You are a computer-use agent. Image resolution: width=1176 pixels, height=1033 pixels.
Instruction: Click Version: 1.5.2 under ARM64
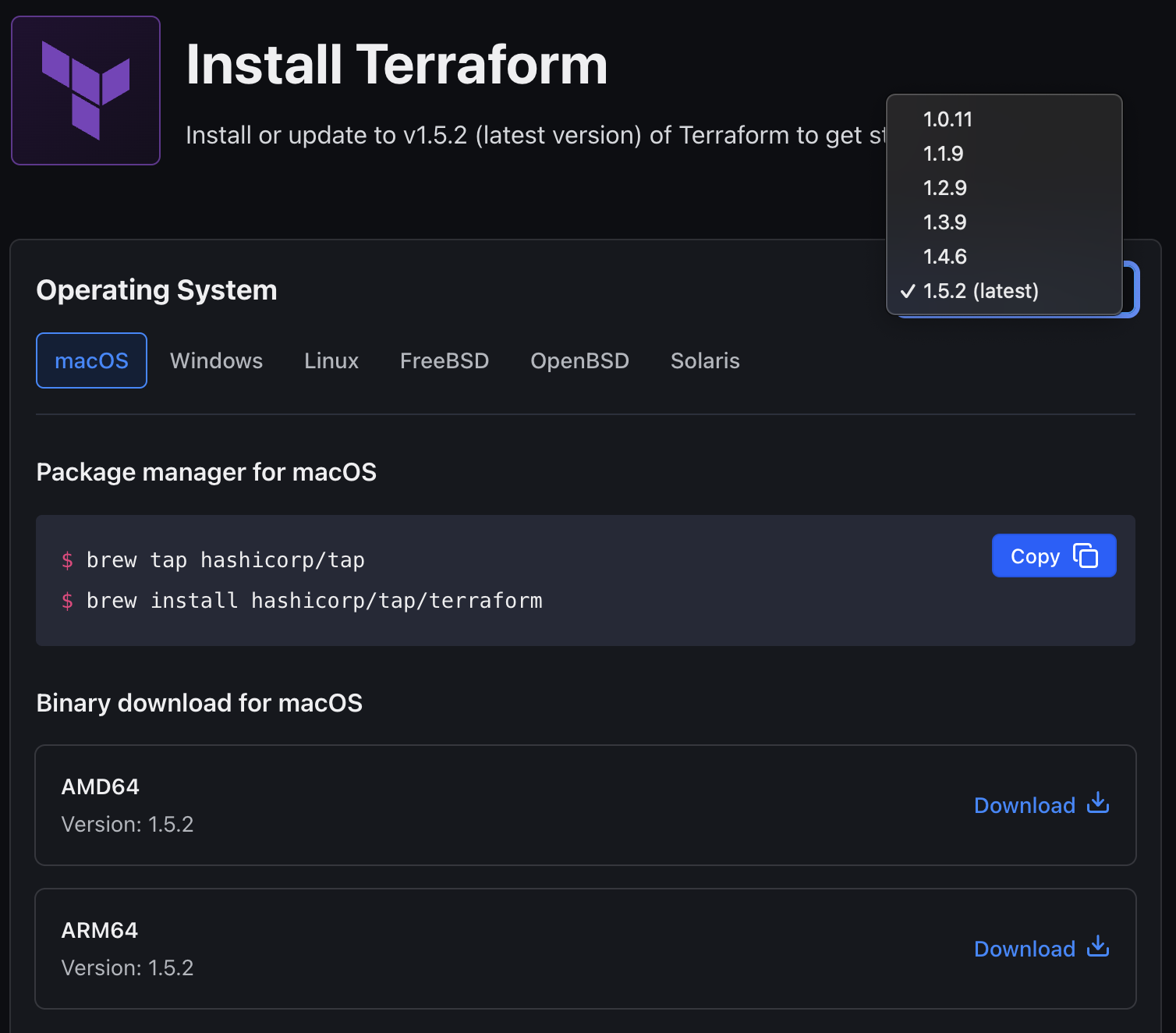point(127,967)
